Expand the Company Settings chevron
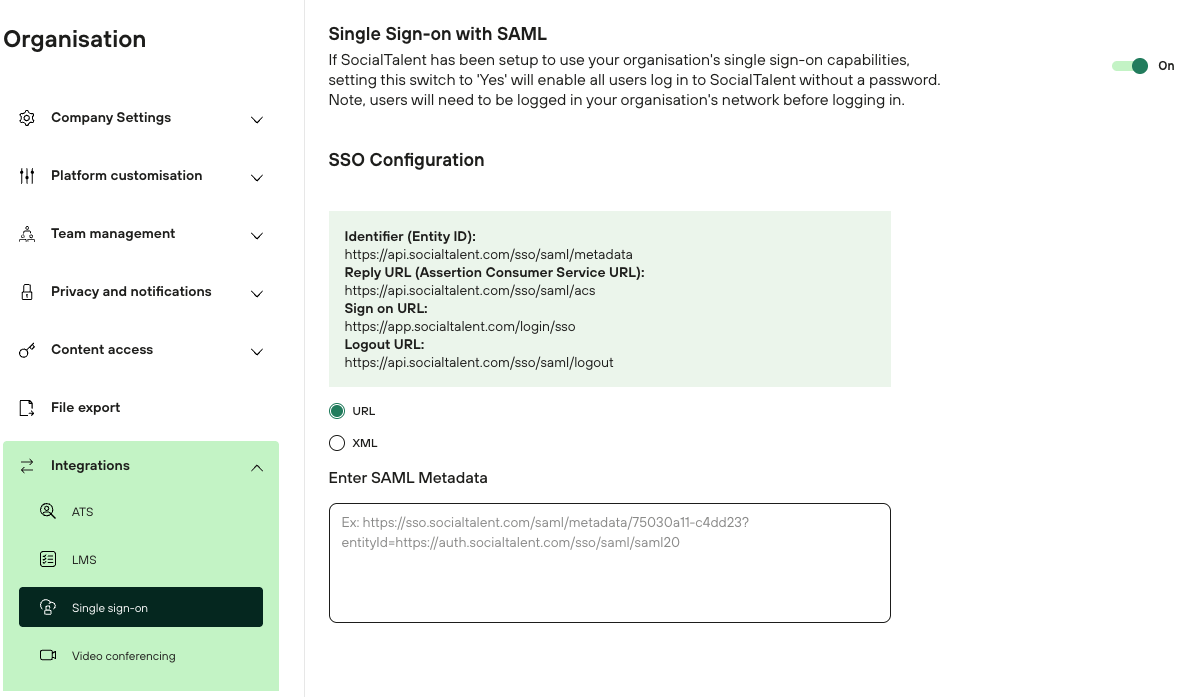 [x=257, y=120]
